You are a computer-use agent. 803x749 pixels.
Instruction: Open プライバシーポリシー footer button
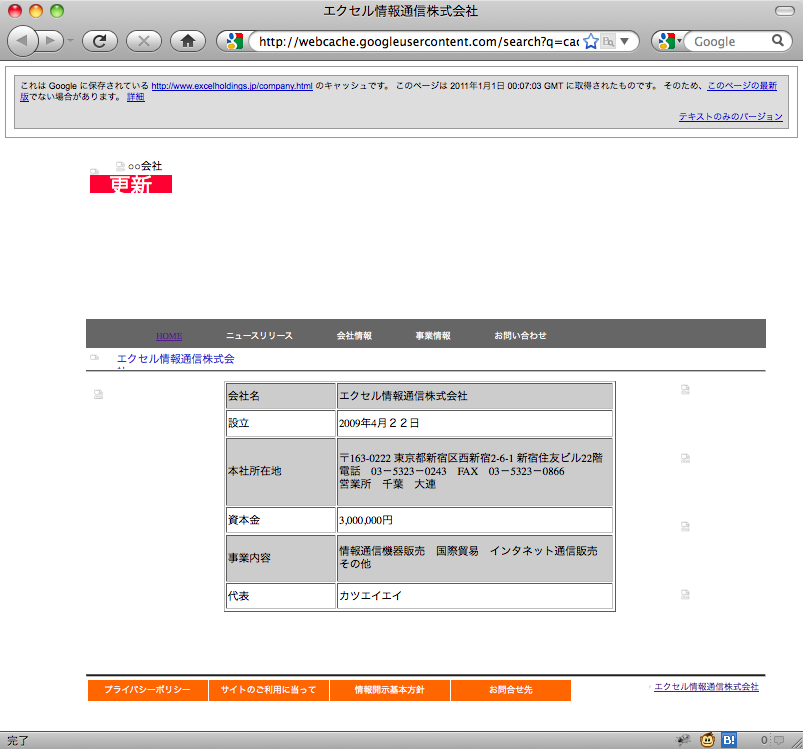[x=147, y=690]
